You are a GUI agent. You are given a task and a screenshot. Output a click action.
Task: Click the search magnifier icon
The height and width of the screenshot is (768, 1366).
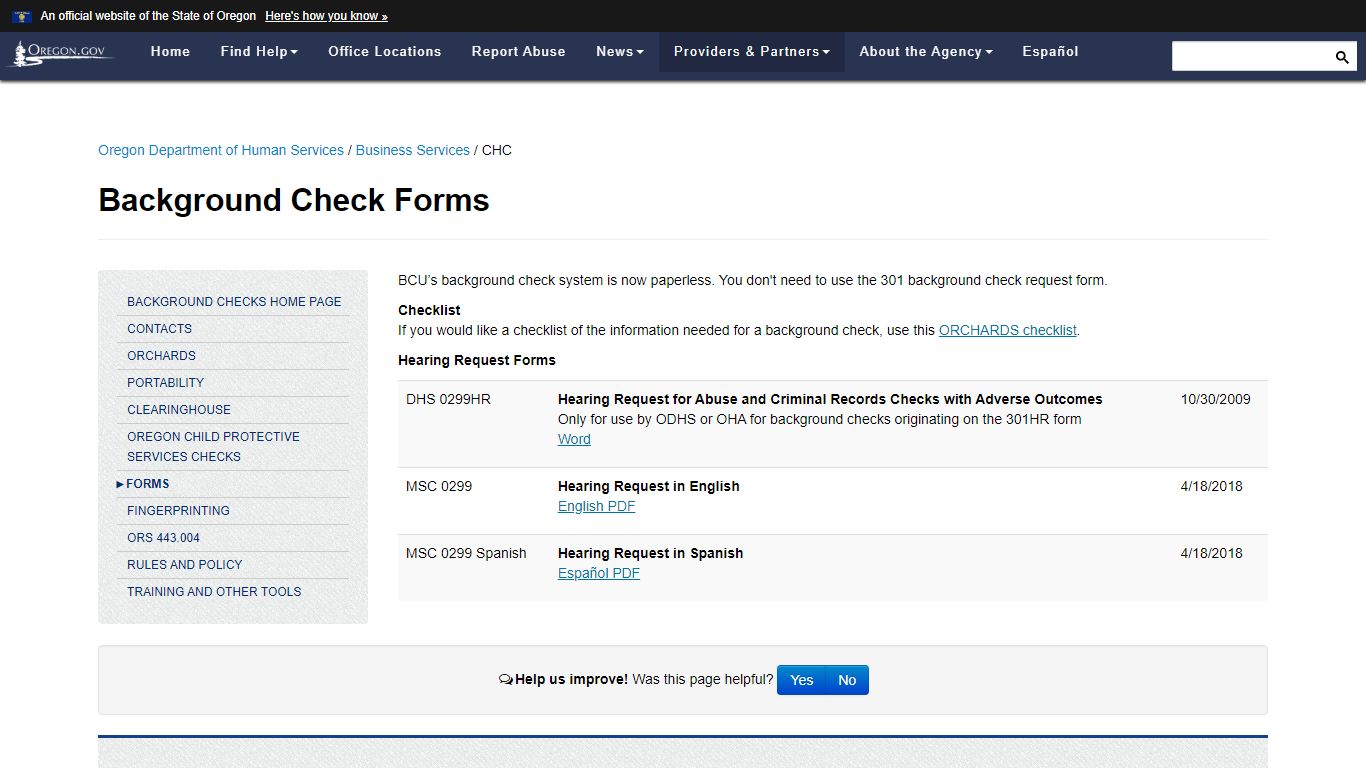1342,57
